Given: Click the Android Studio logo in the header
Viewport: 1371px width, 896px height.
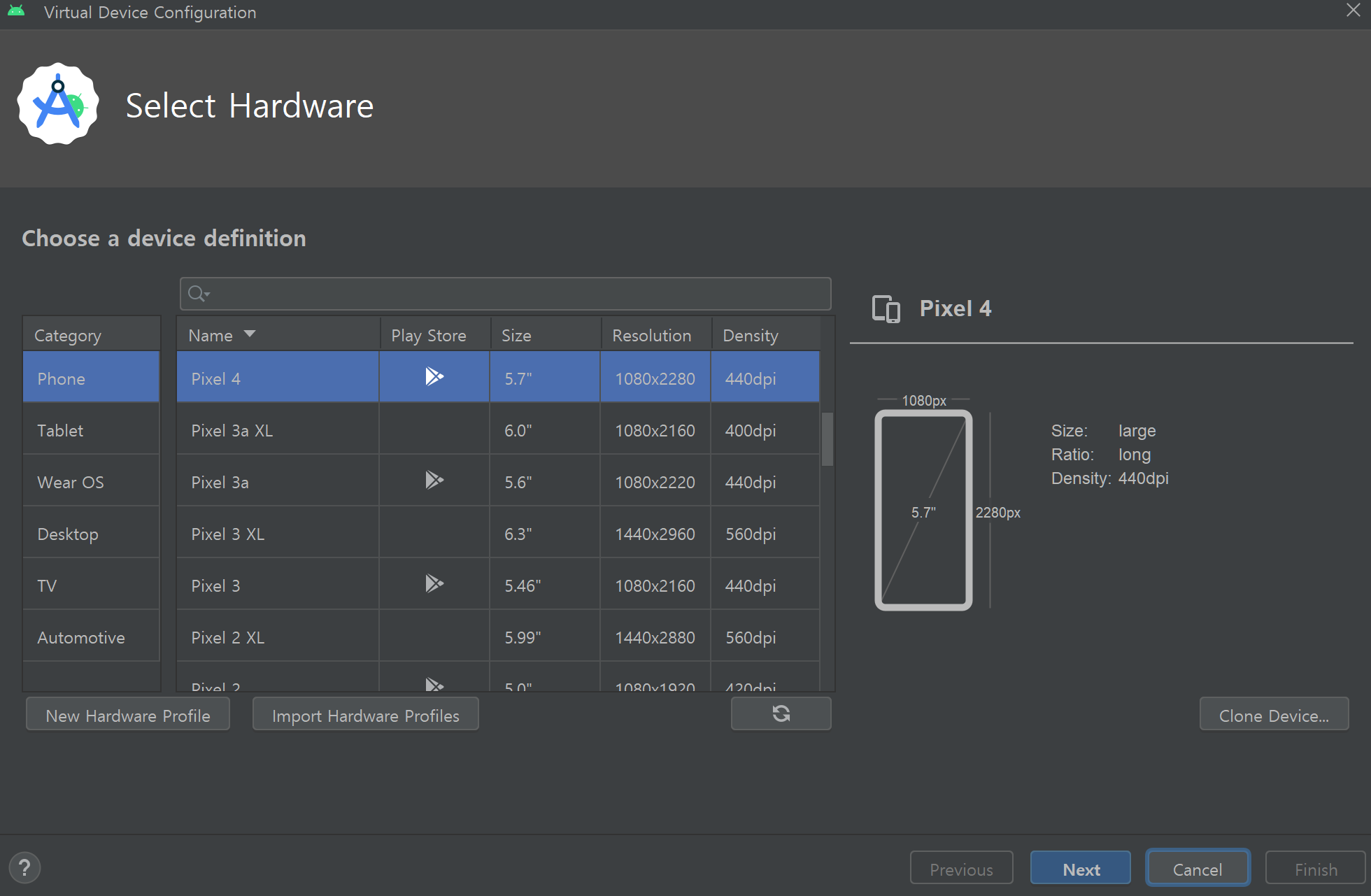Looking at the screenshot, I should tap(58, 105).
